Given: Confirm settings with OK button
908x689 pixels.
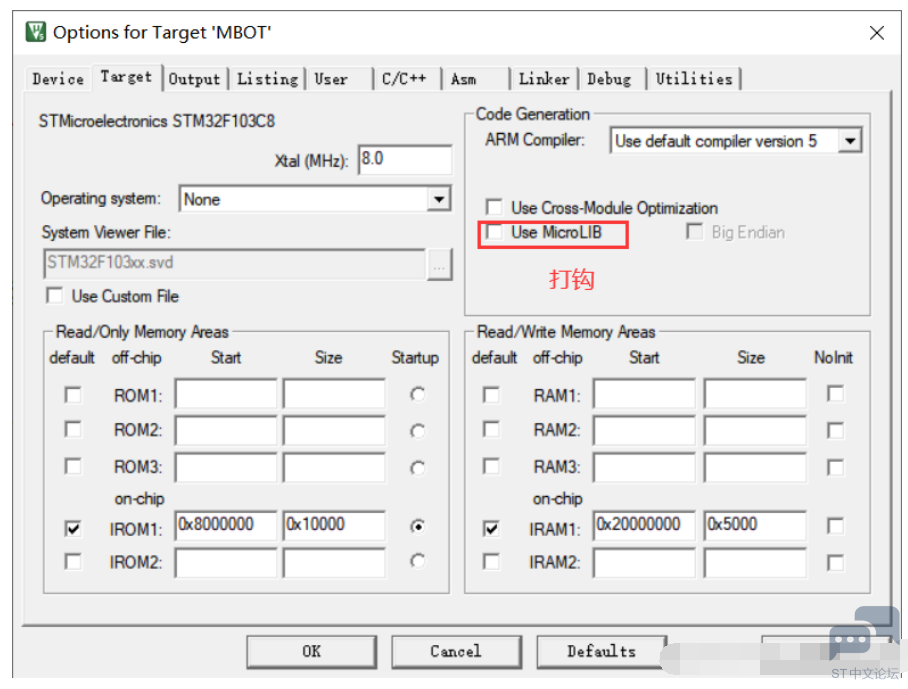Looking at the screenshot, I should (312, 651).
